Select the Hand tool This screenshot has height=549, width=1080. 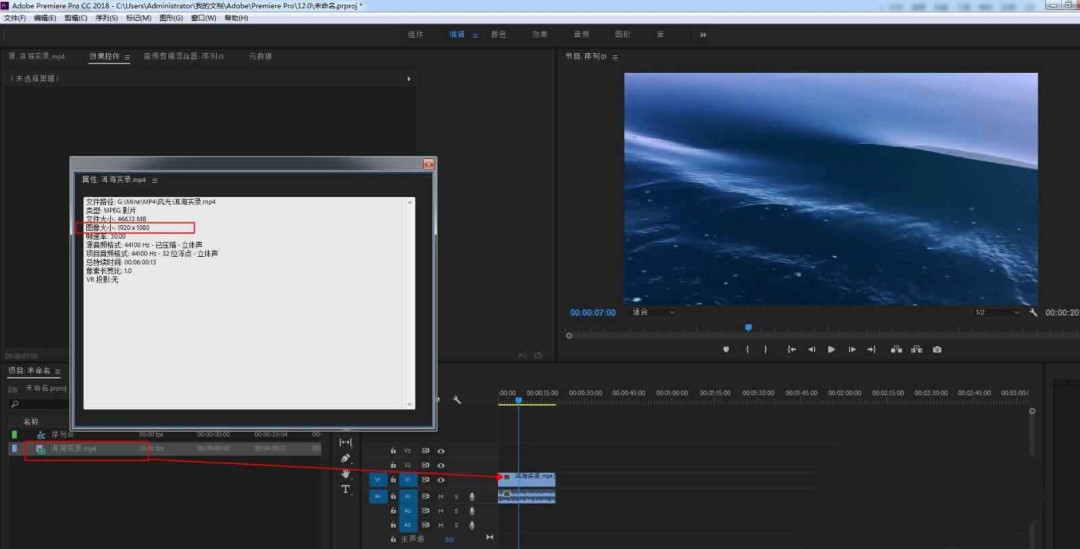pos(346,474)
